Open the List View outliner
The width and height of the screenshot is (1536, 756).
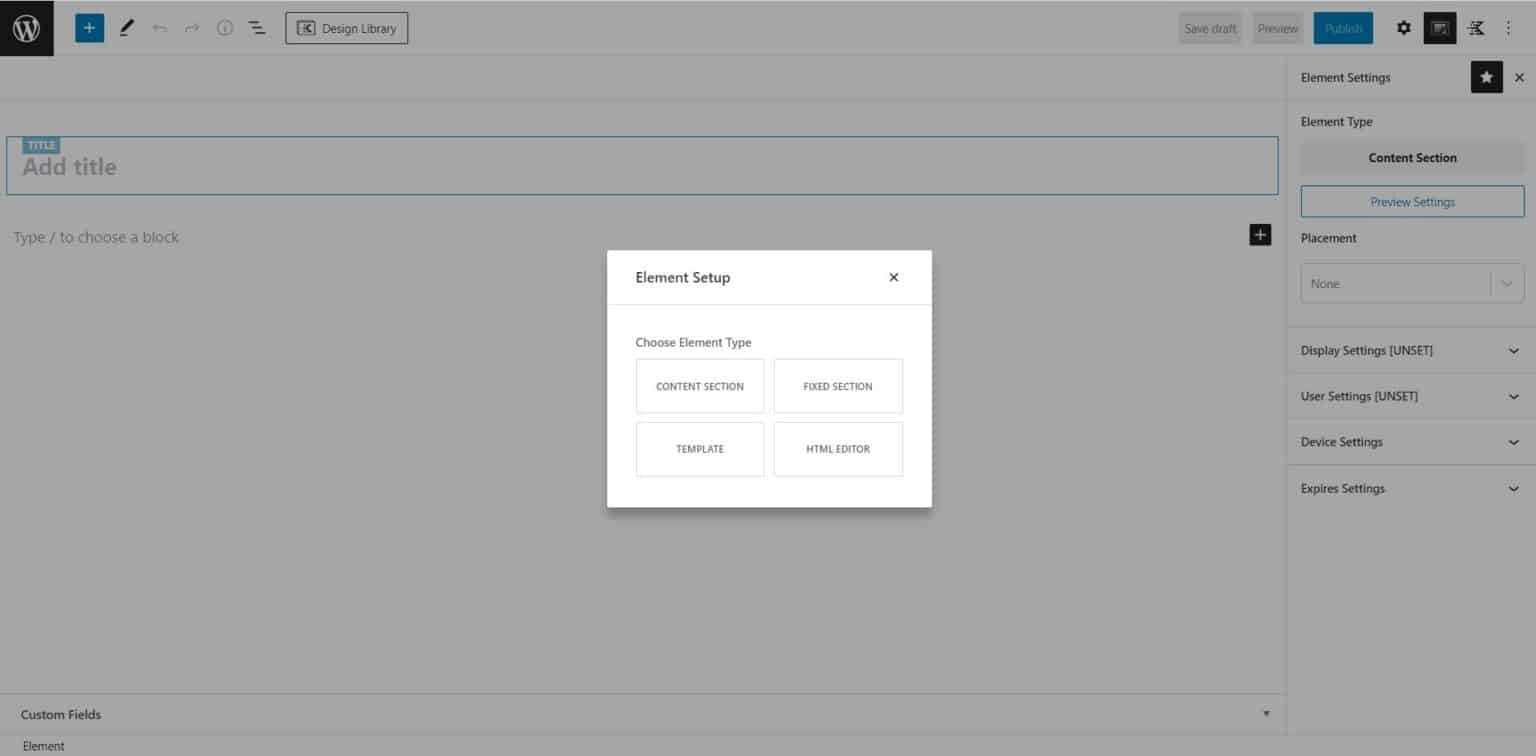[x=256, y=28]
